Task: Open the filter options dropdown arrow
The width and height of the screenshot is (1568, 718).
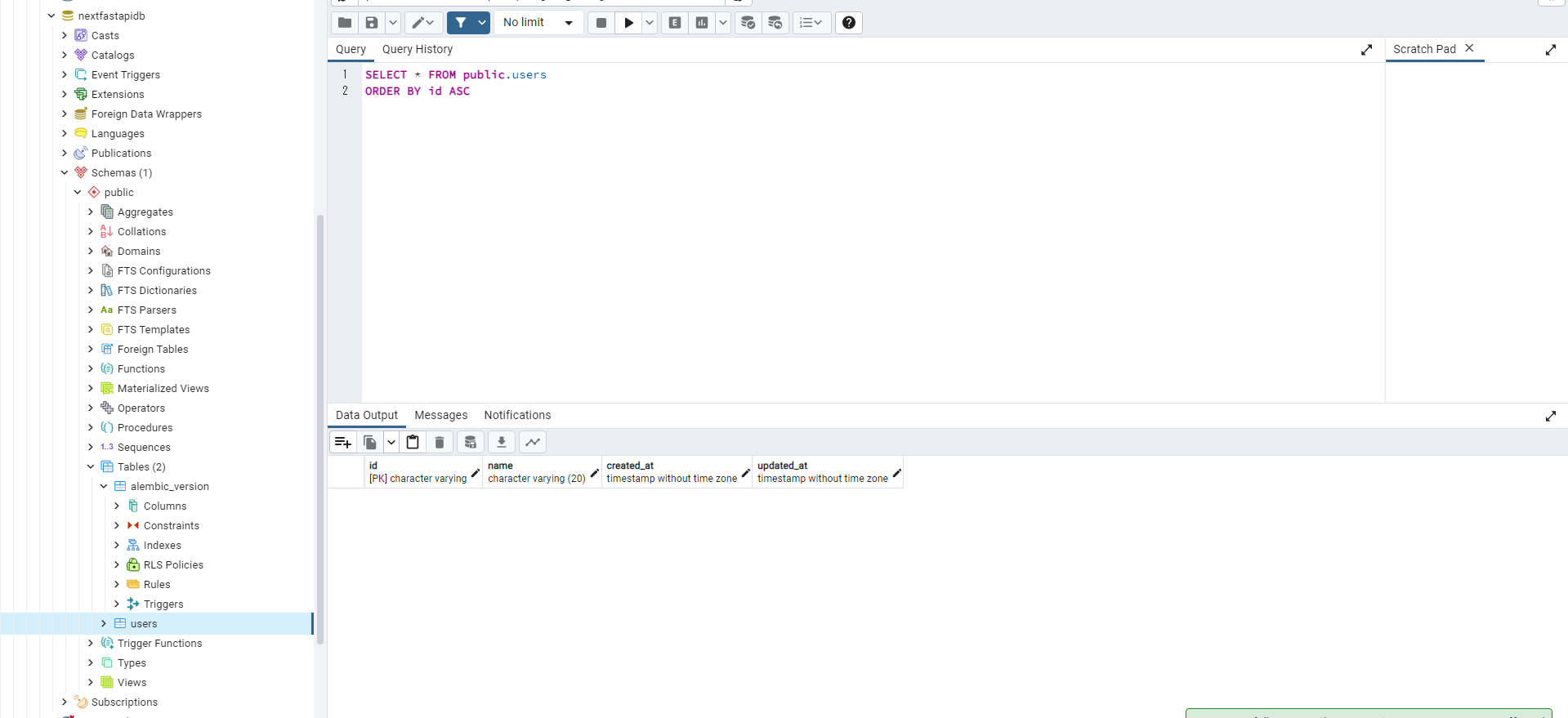Action: 482,23
